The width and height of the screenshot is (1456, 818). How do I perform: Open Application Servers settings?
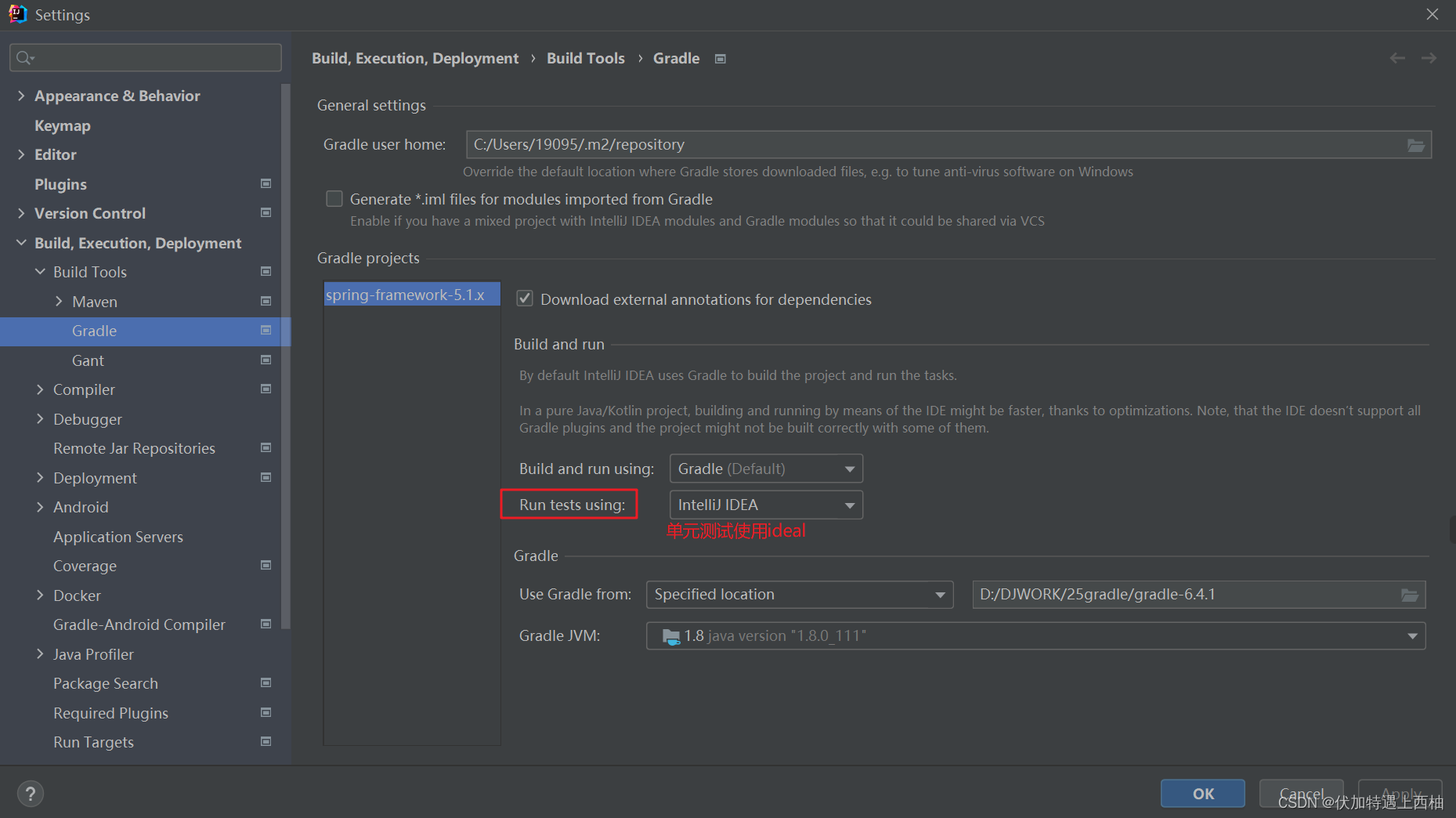point(118,537)
